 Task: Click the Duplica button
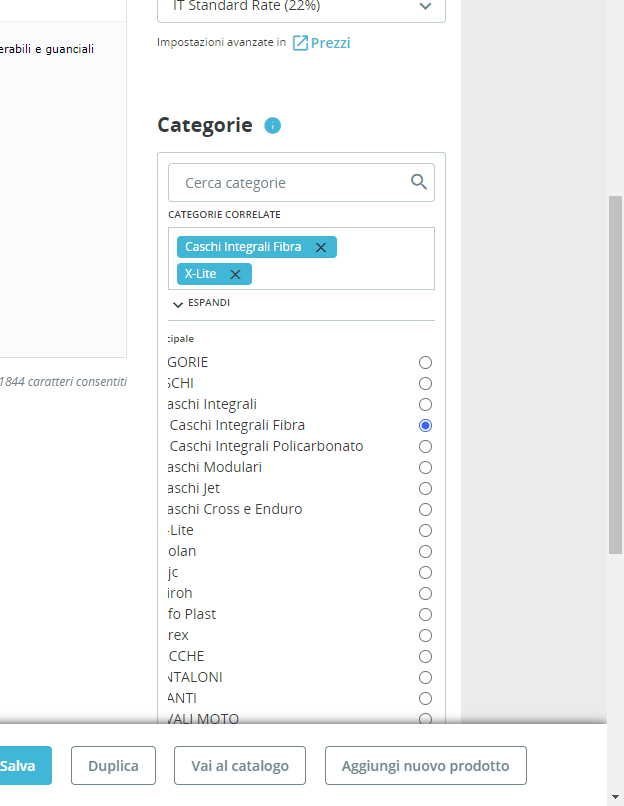pos(113,766)
